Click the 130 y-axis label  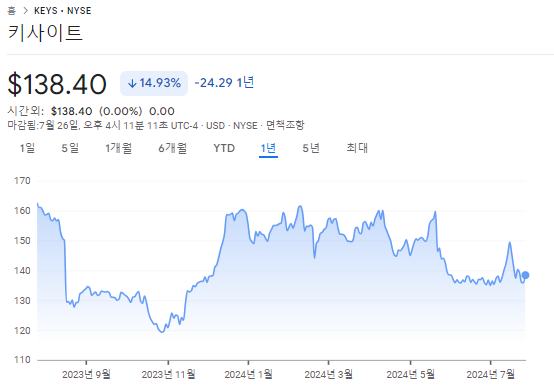(22, 301)
